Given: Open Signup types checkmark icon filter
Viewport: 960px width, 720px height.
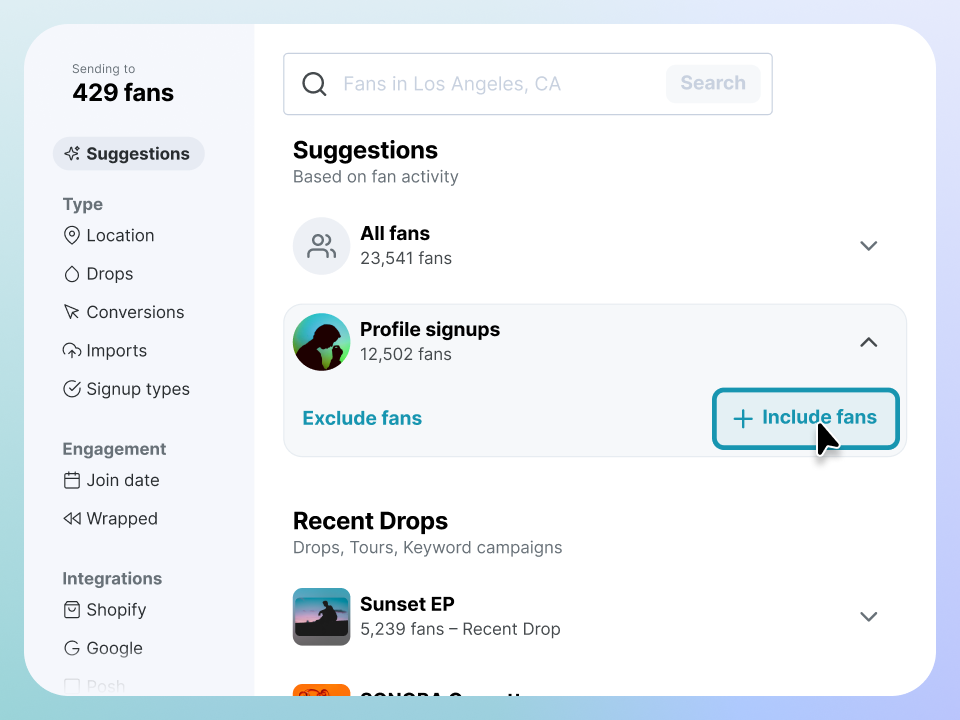Looking at the screenshot, I should pos(72,389).
